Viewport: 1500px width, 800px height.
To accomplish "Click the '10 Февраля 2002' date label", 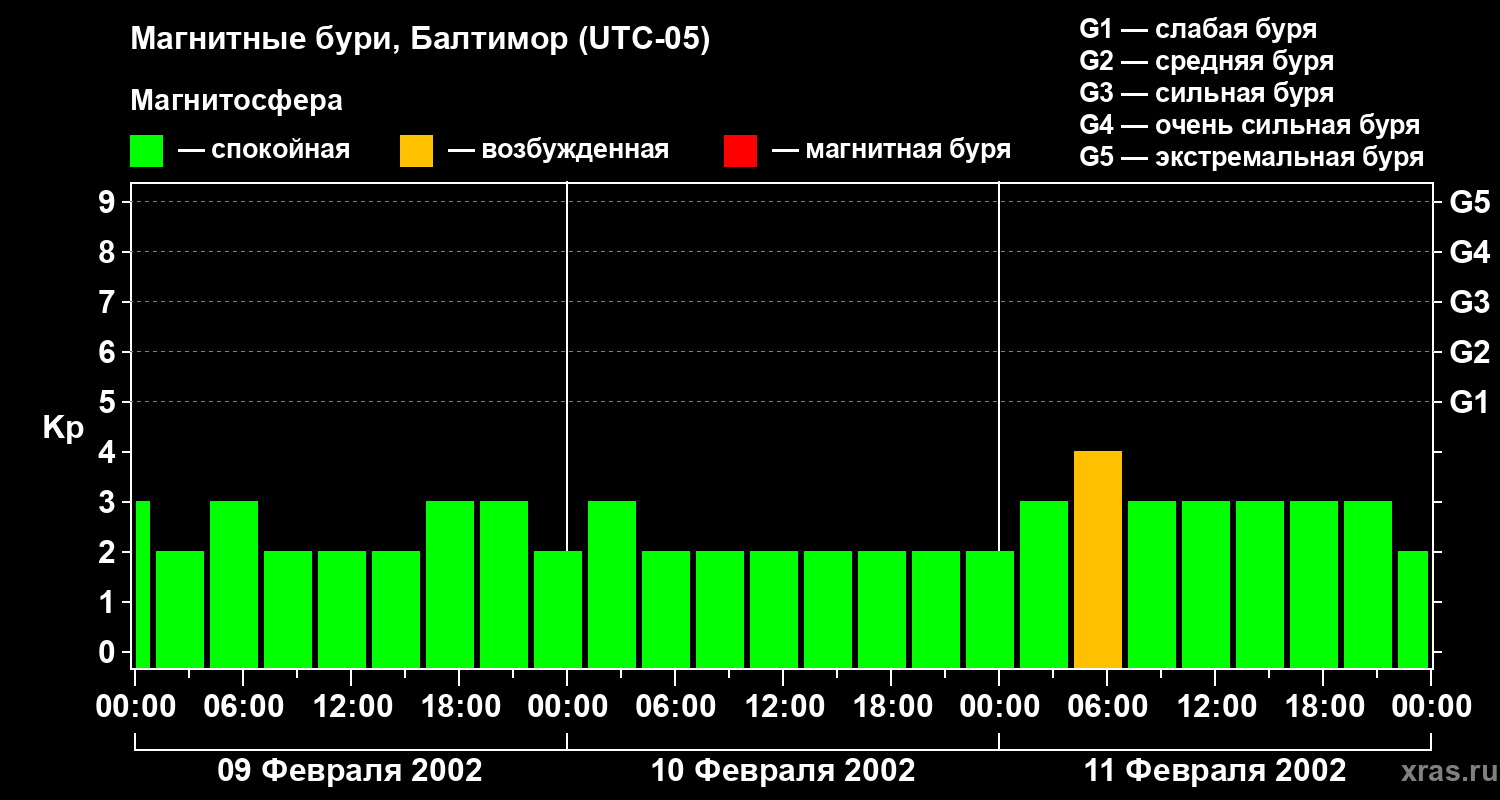I will 783,771.
